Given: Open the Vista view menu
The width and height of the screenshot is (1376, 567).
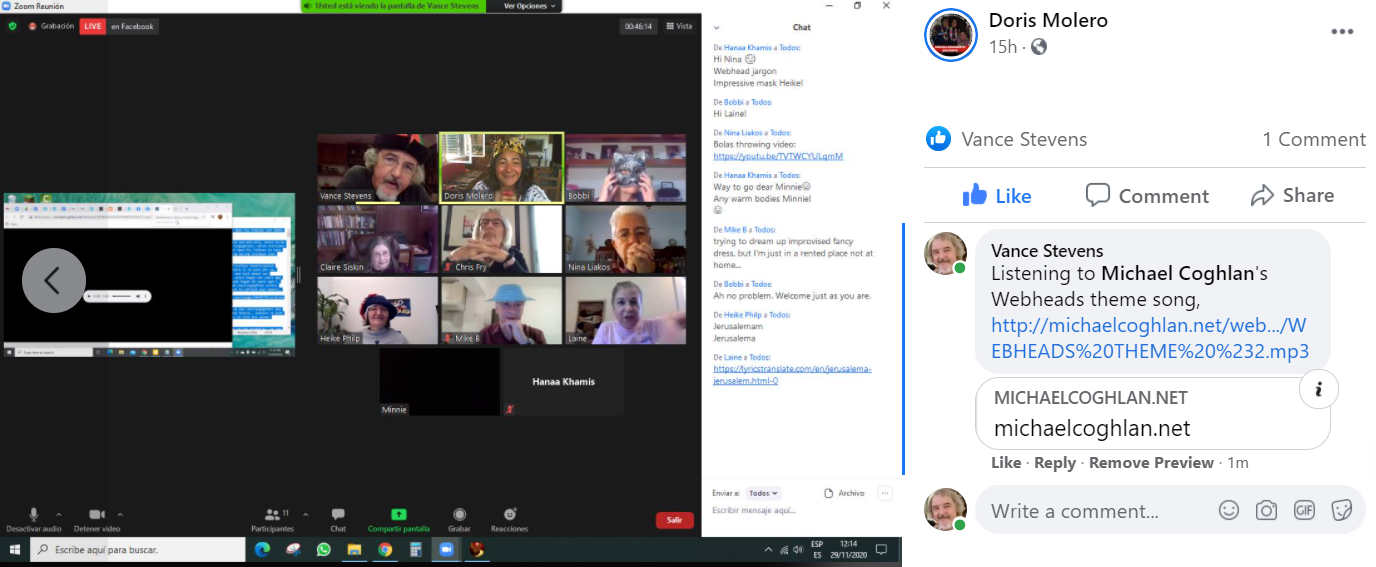Looking at the screenshot, I should point(680,27).
